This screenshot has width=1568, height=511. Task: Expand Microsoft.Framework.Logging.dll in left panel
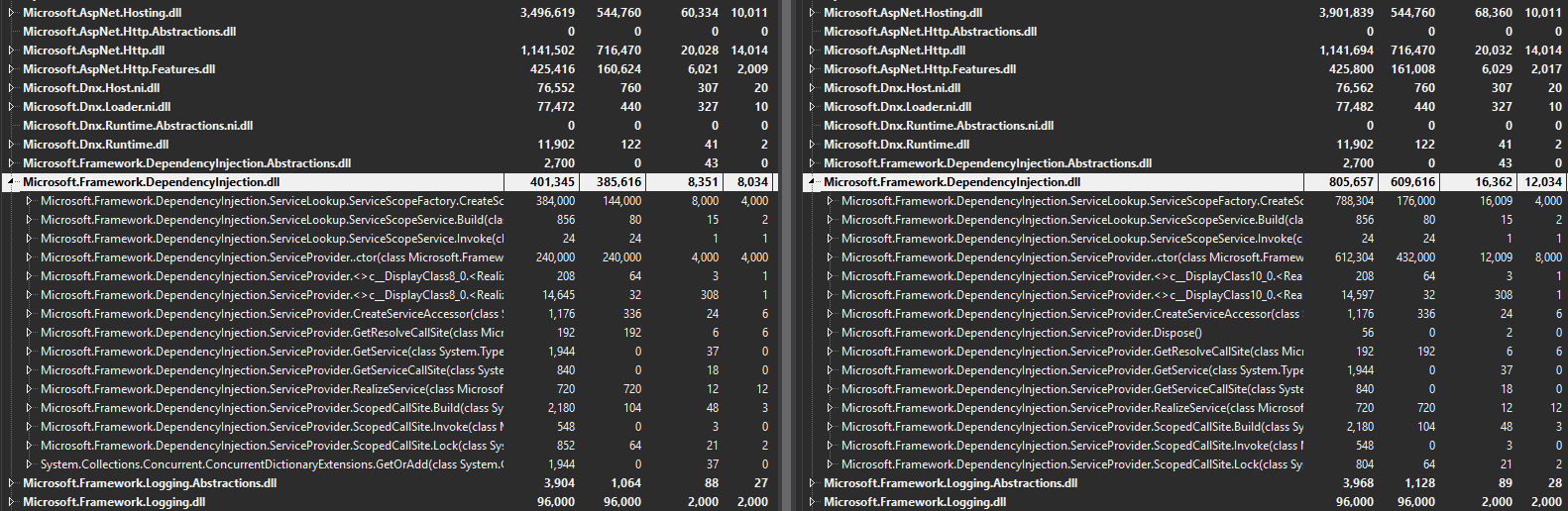12,502
